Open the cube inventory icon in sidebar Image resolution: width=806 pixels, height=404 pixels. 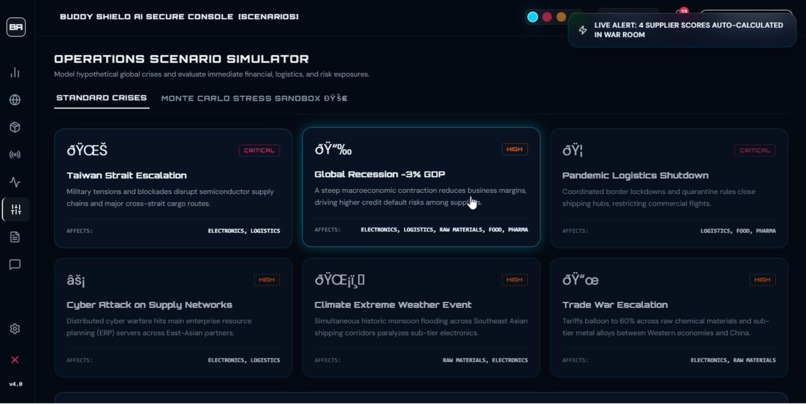[x=15, y=127]
